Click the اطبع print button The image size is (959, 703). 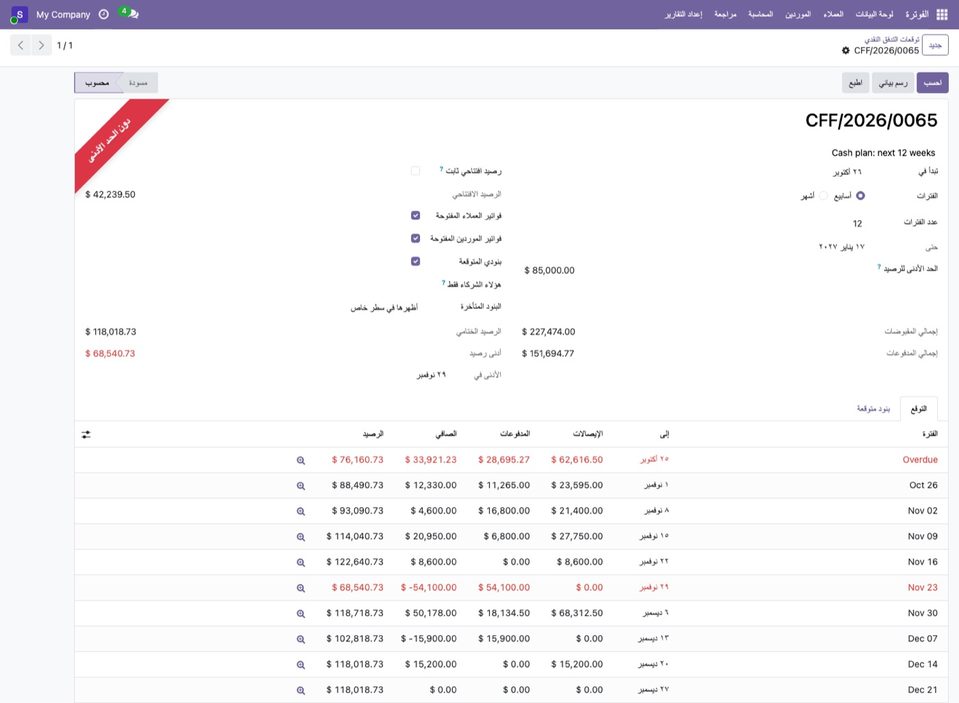[x=855, y=83]
